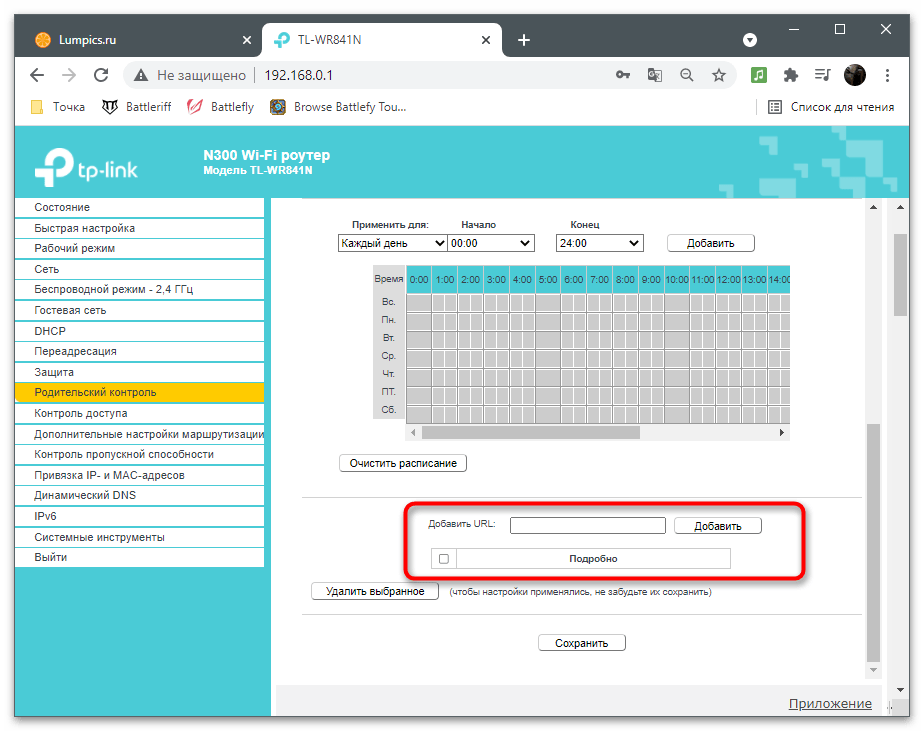Open the DHCP menu item
Image resolution: width=924 pixels, height=731 pixels.
(139, 331)
